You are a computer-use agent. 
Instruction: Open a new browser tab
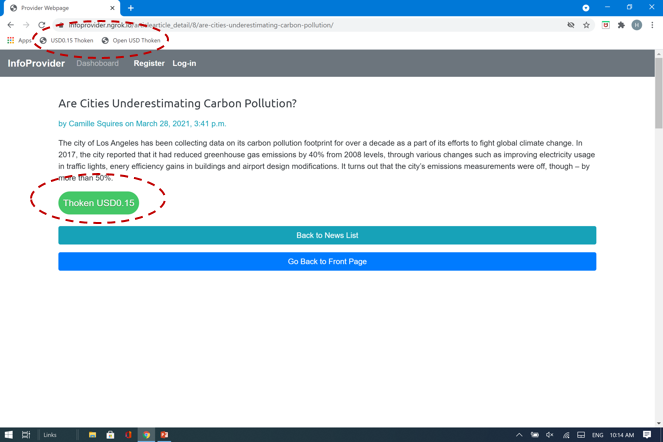pos(131,8)
